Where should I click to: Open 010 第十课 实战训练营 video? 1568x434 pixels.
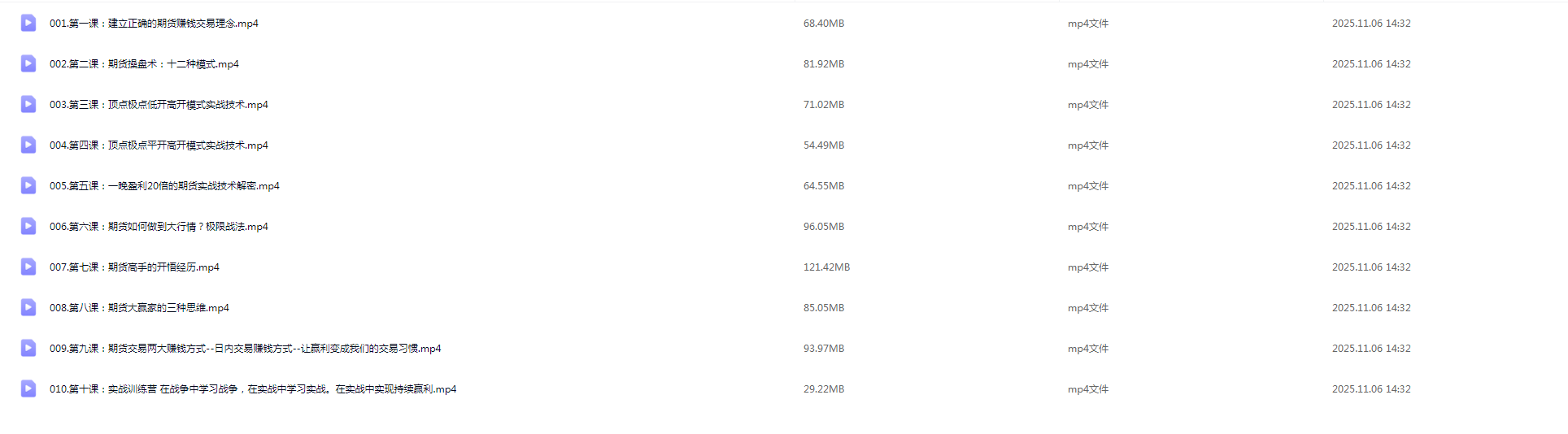pos(252,389)
